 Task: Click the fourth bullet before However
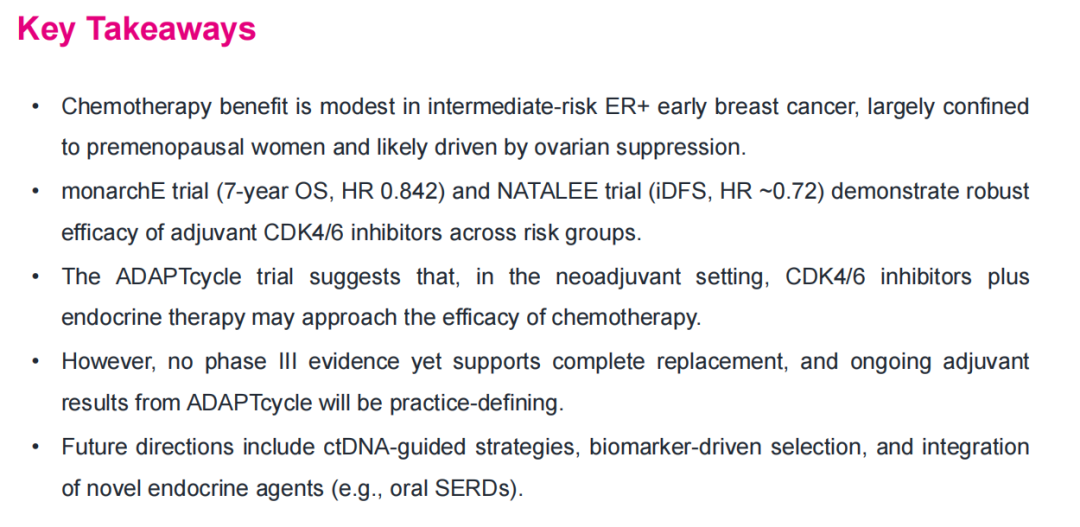coord(35,362)
